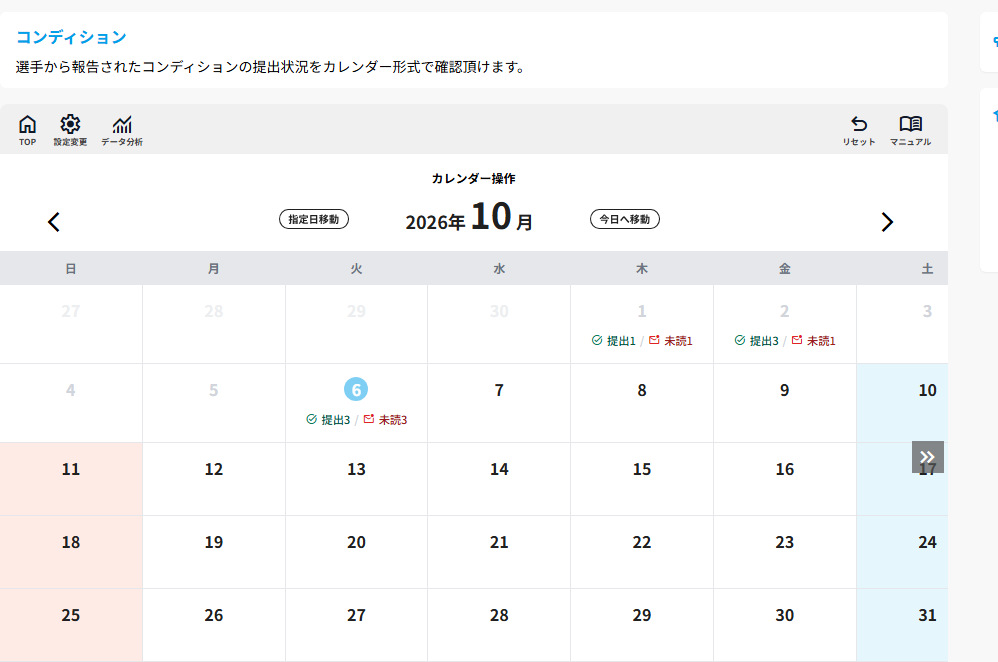The width and height of the screenshot is (998, 662).
Task: Go to previous month arrow
Action: tap(54, 222)
